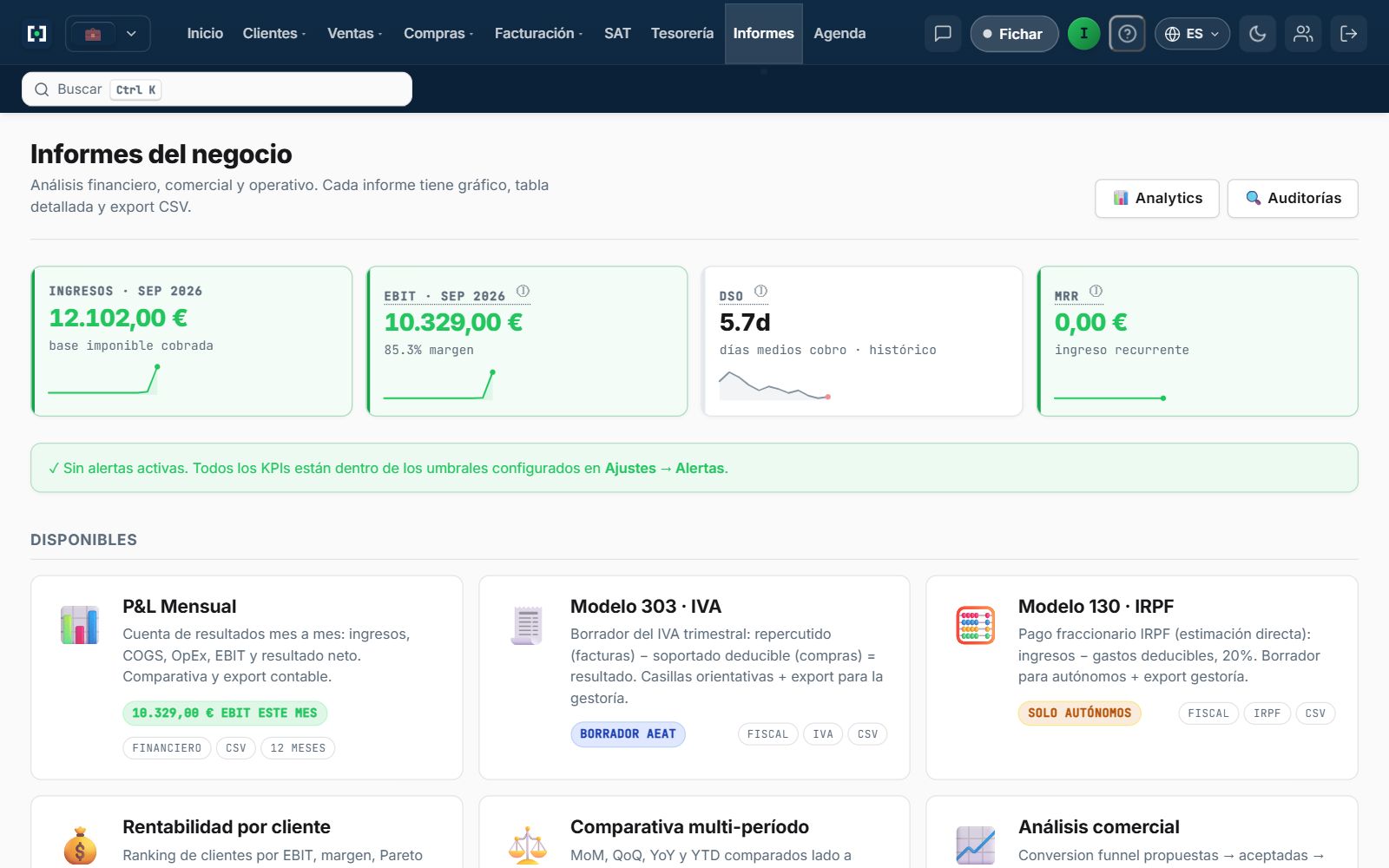Image resolution: width=1389 pixels, height=868 pixels.
Task: Open the Auditorías button
Action: coord(1293,198)
